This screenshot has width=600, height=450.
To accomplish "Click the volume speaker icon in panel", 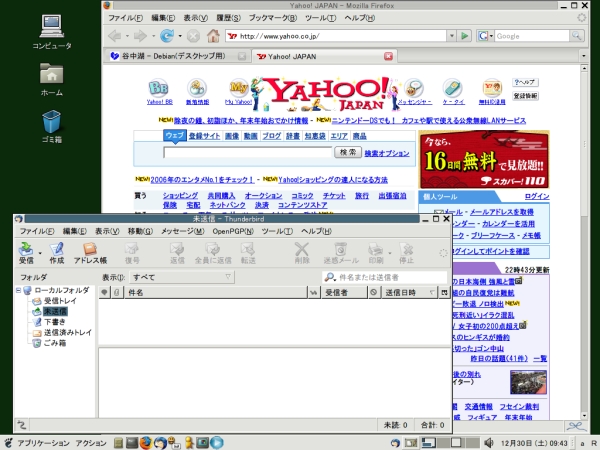I will [489, 443].
